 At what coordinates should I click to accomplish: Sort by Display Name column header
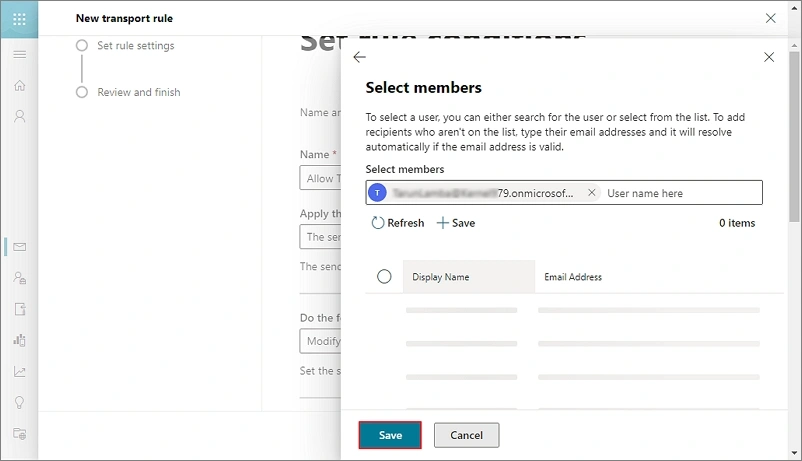[x=440, y=277]
